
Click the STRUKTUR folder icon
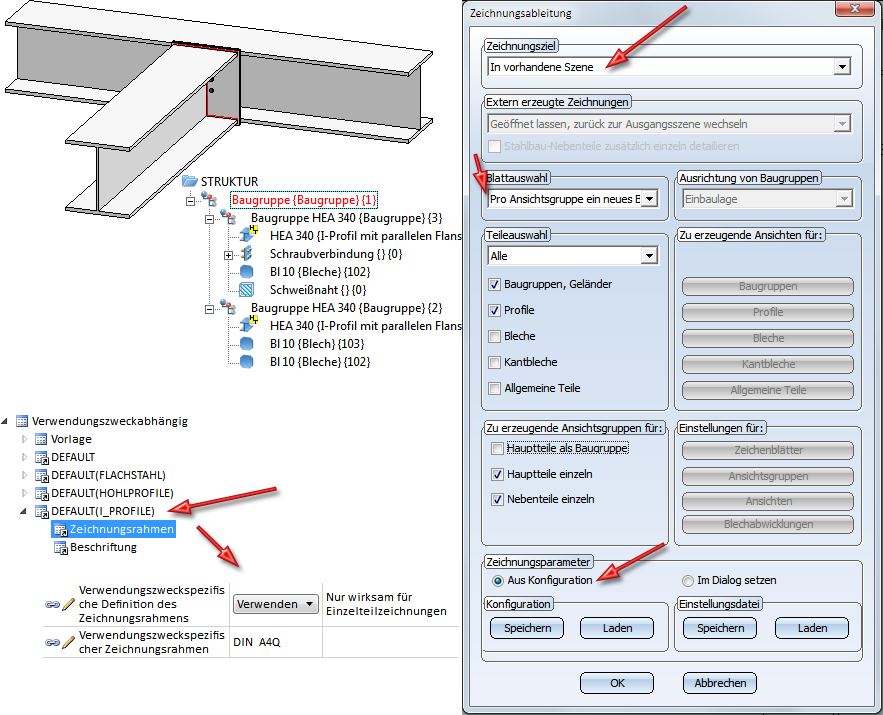coord(190,181)
